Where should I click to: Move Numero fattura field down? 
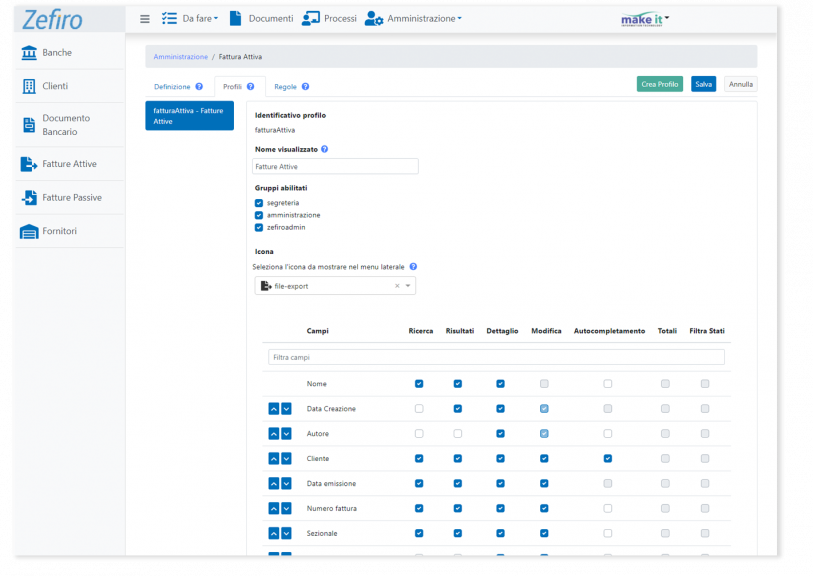click(286, 508)
